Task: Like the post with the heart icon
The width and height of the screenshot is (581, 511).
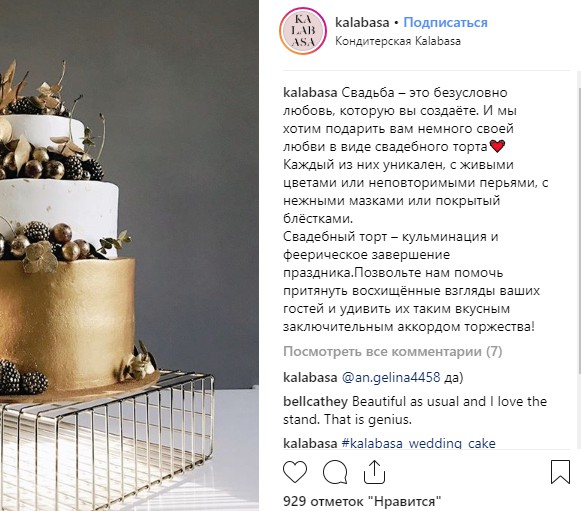Action: 295,472
